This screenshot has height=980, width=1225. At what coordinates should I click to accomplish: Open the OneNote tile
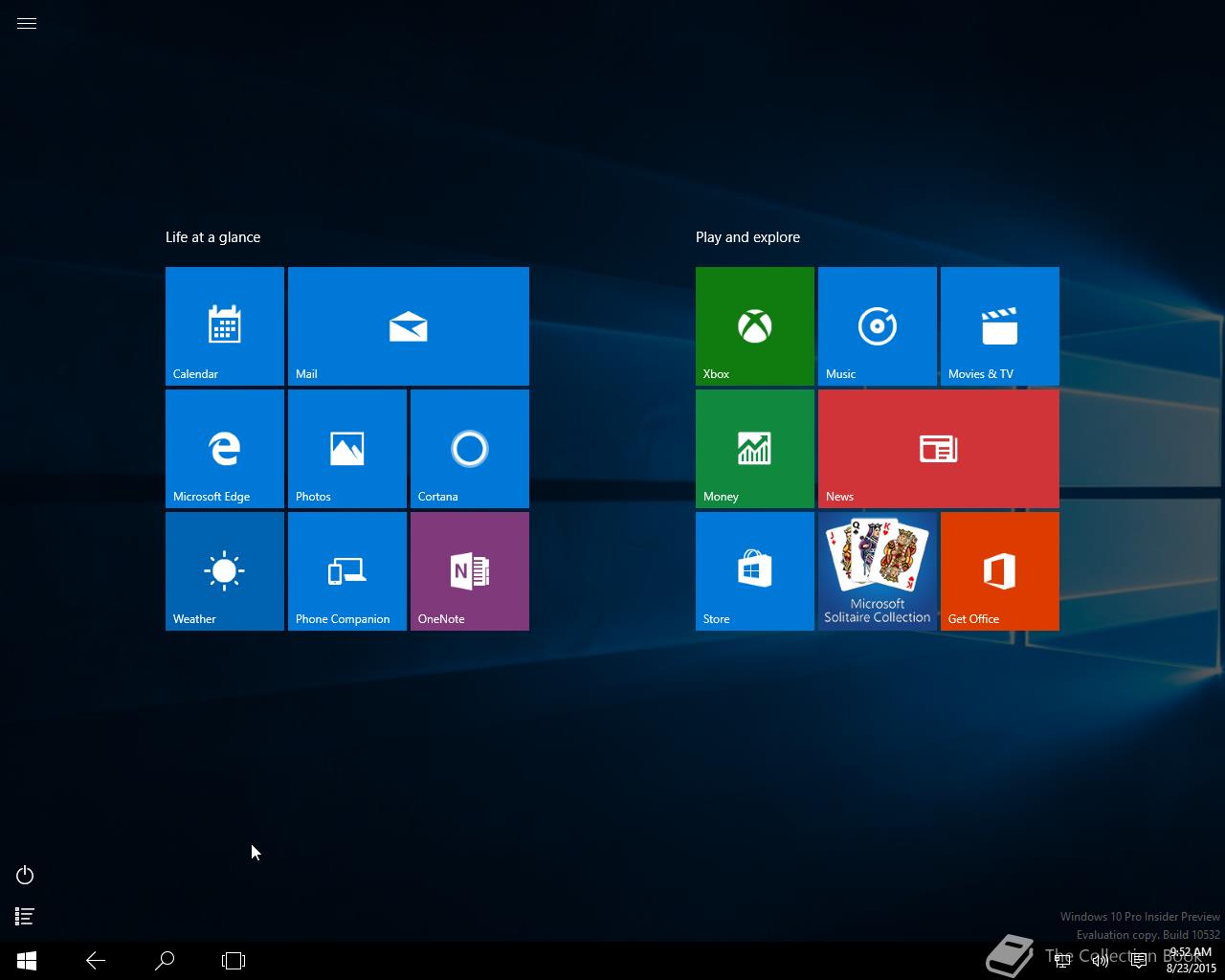[x=469, y=570]
